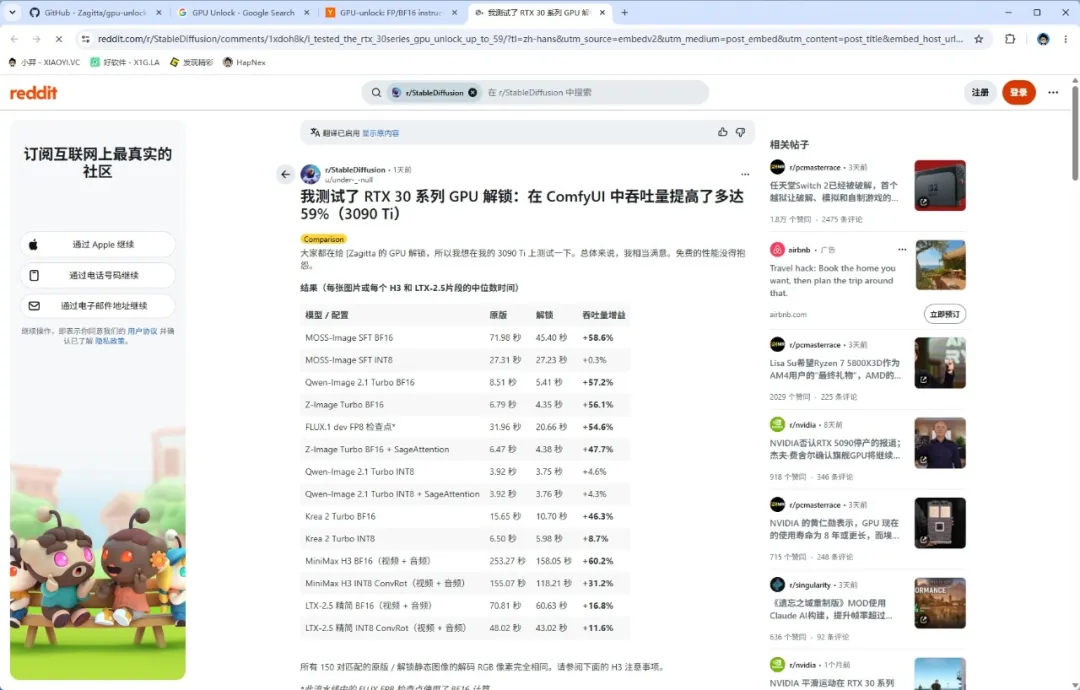1080x690 pixels.
Task: Open the r/singularity Oblivion remake post thumbnail
Action: [939, 603]
